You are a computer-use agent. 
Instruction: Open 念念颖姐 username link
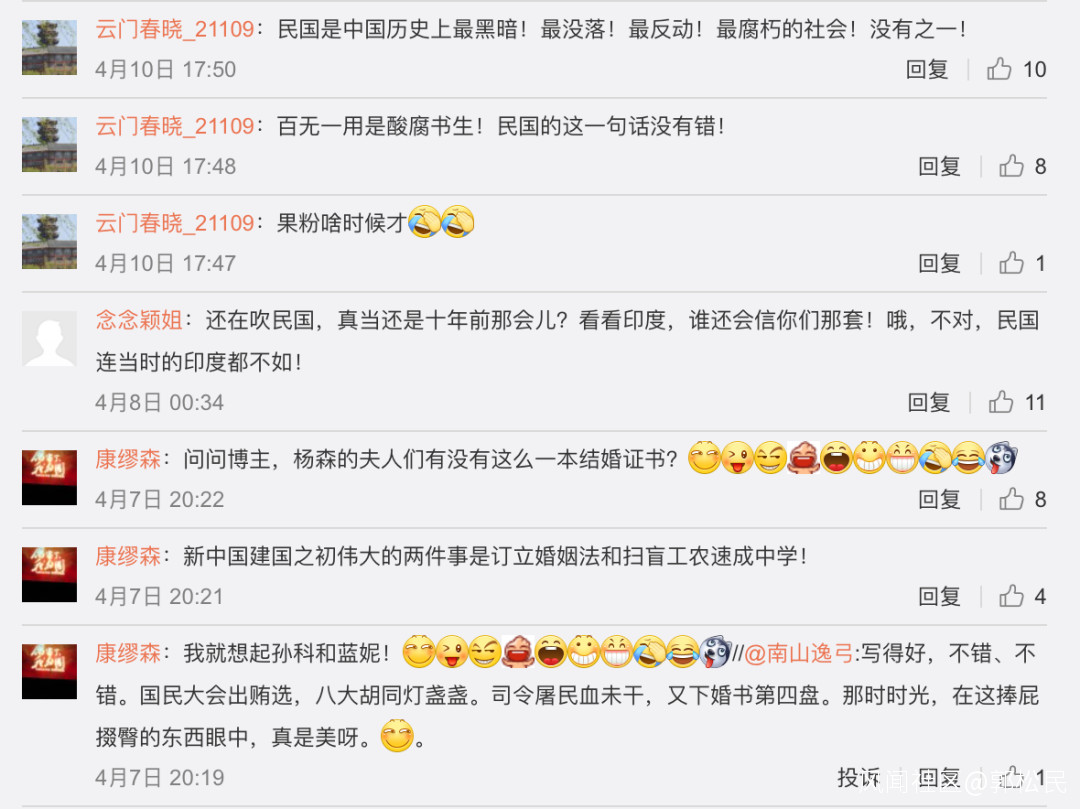[x=139, y=320]
